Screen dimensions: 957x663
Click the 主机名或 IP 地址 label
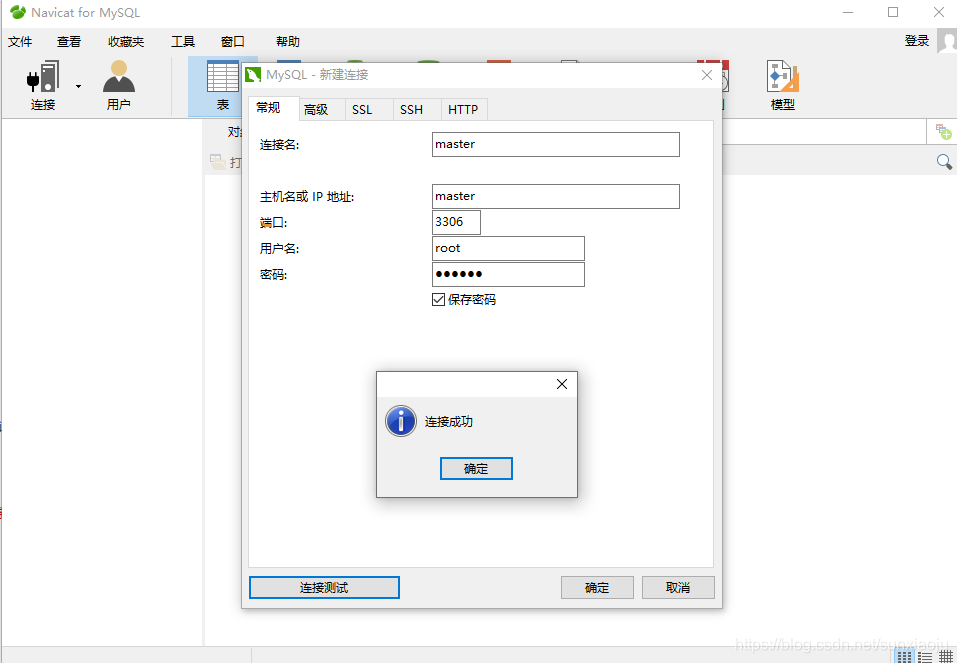[x=307, y=197]
